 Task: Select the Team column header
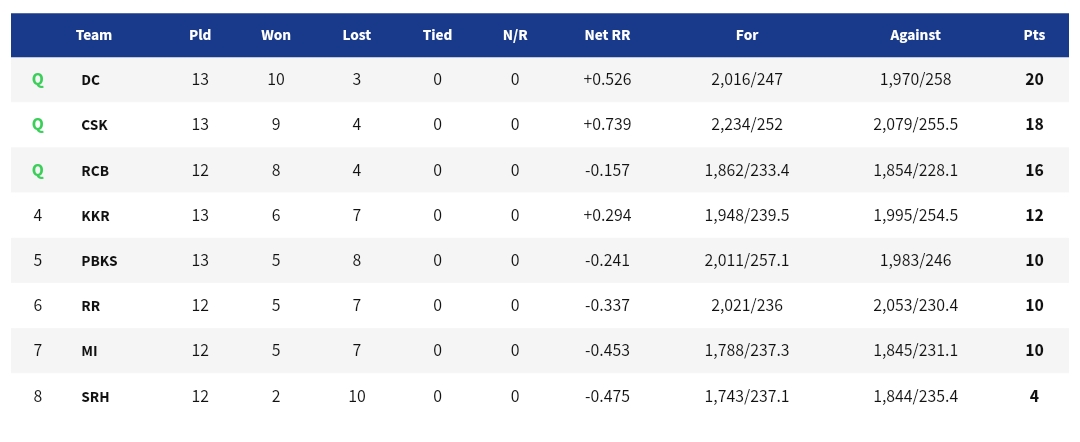click(94, 35)
